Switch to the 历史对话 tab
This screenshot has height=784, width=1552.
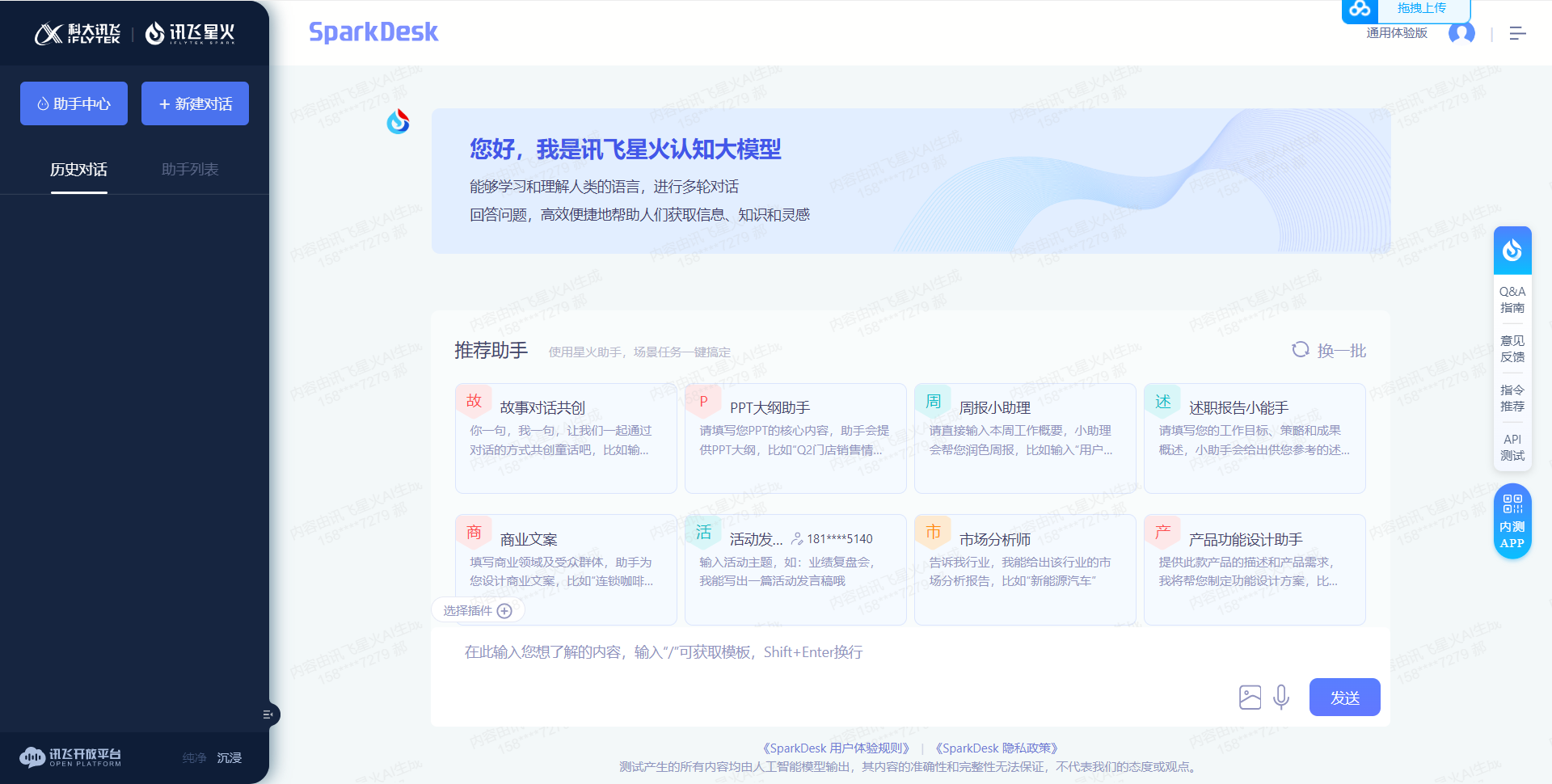coord(78,170)
